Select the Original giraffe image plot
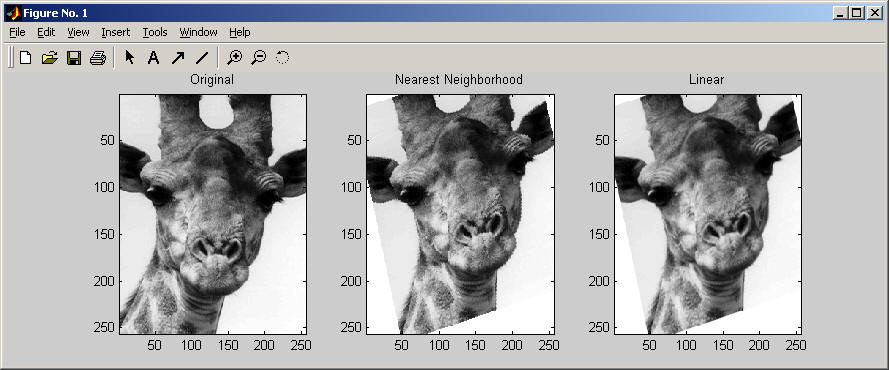Viewport: 889px width, 370px height. pos(213,214)
